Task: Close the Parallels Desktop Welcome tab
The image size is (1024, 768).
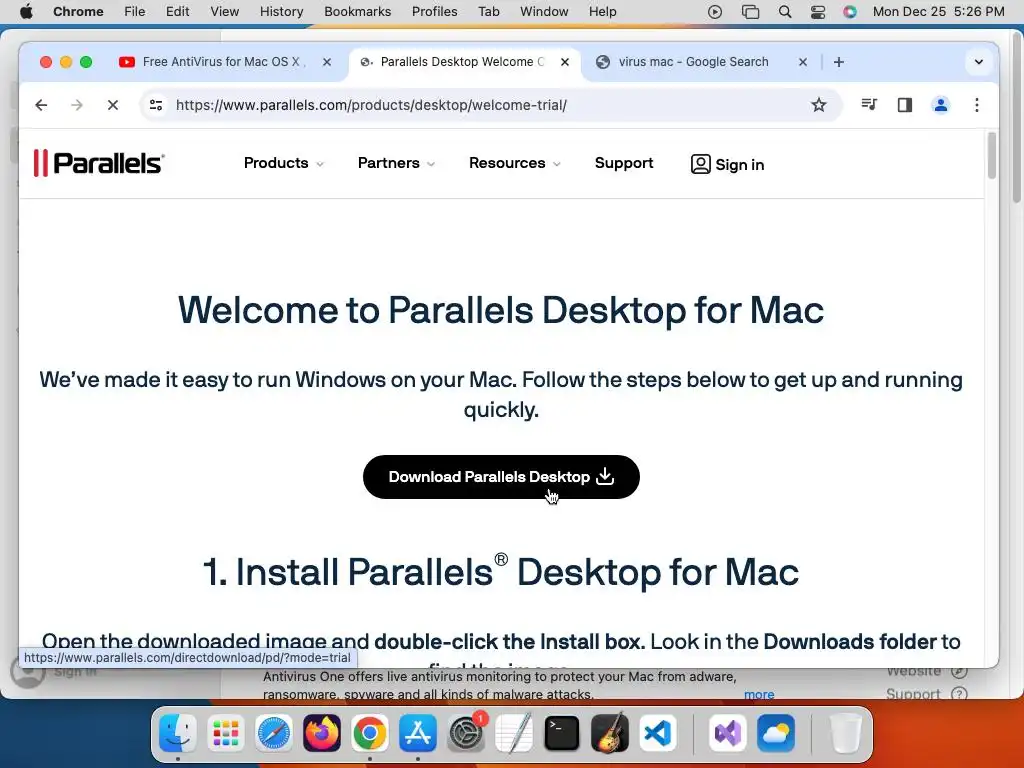Action: click(x=565, y=62)
